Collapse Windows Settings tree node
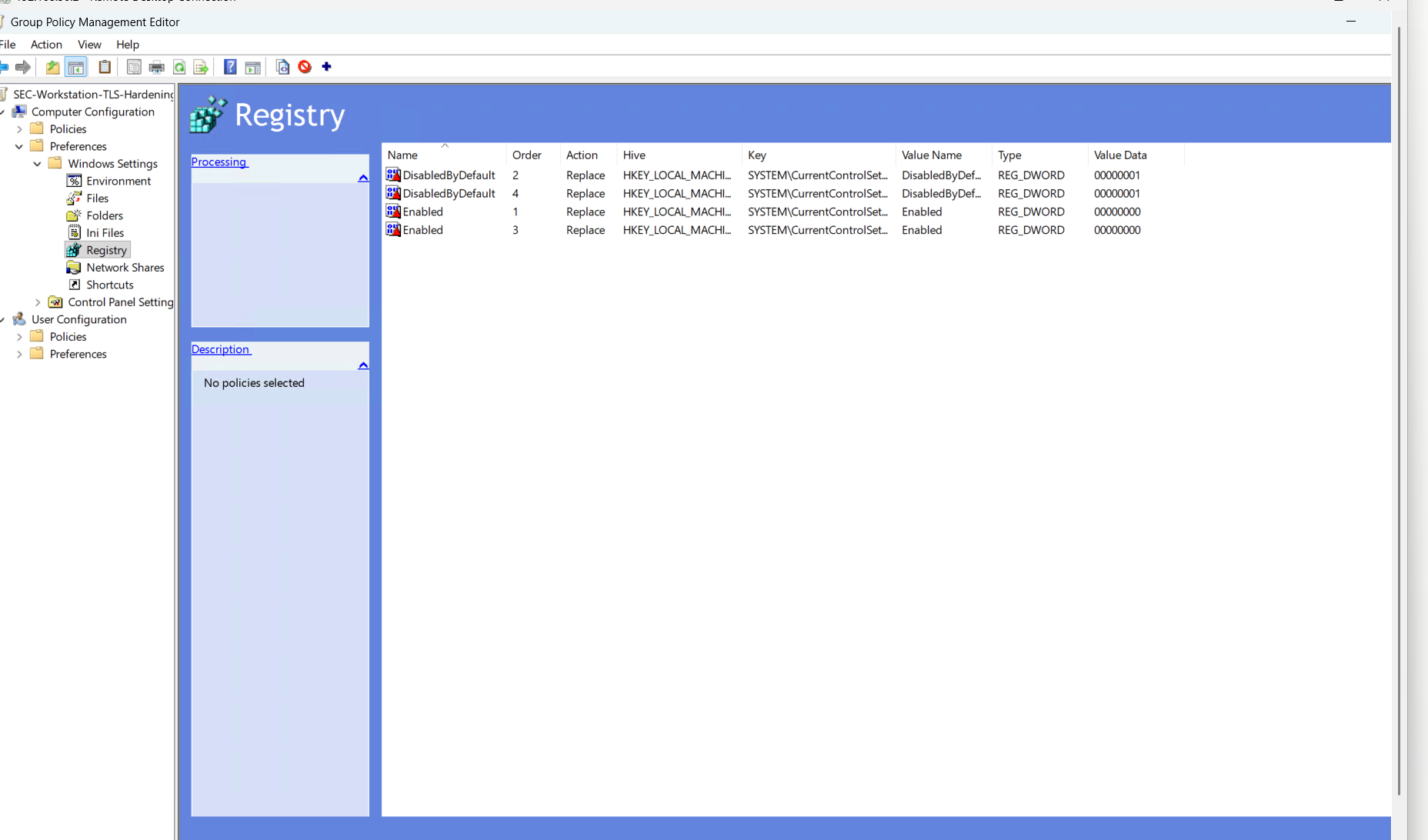The width and height of the screenshot is (1428, 840). 37,164
